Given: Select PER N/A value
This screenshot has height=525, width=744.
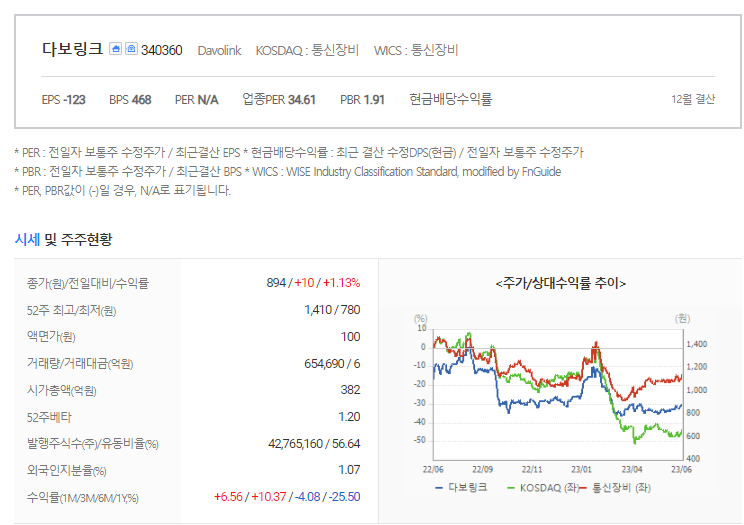Looking at the screenshot, I should pos(196,100).
